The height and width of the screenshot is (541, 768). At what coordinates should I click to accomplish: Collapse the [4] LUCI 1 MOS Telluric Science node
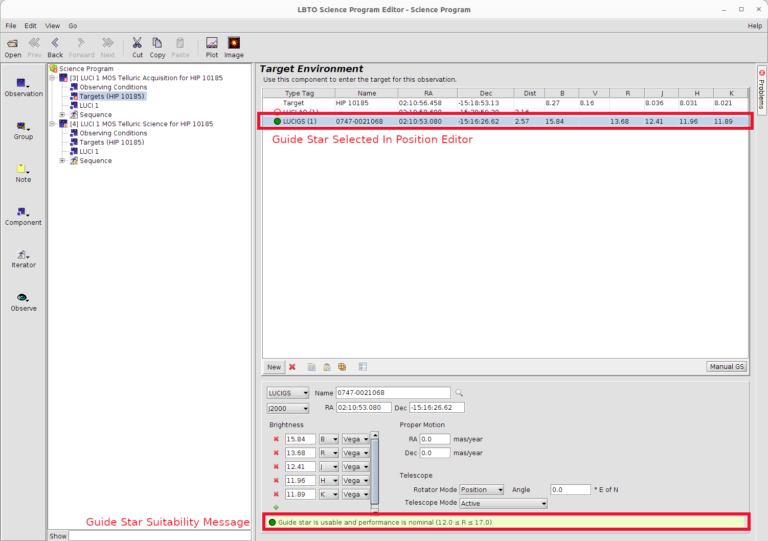[52, 124]
